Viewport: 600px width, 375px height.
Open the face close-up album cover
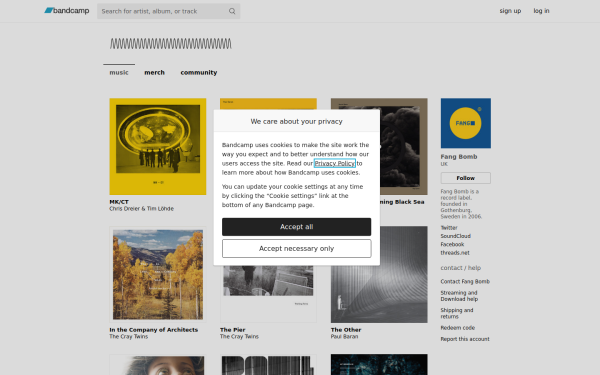[158, 365]
